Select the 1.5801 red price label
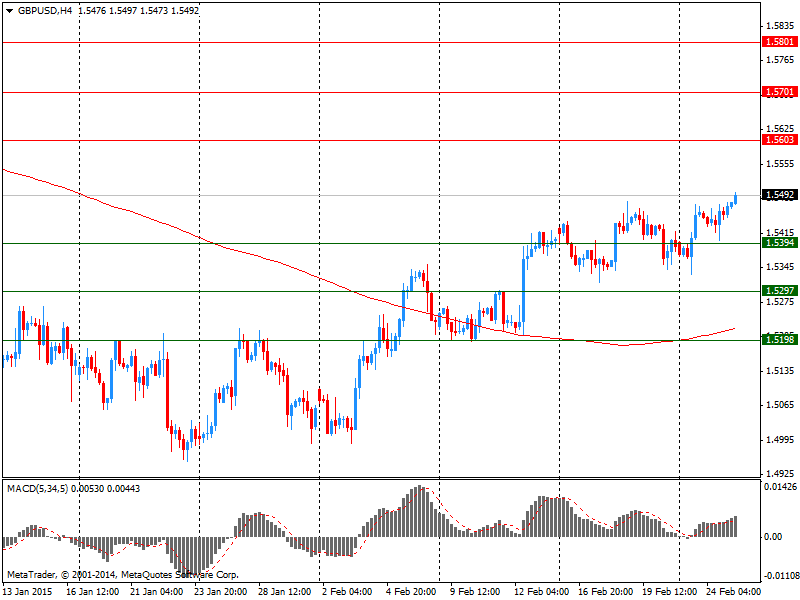 [780, 42]
